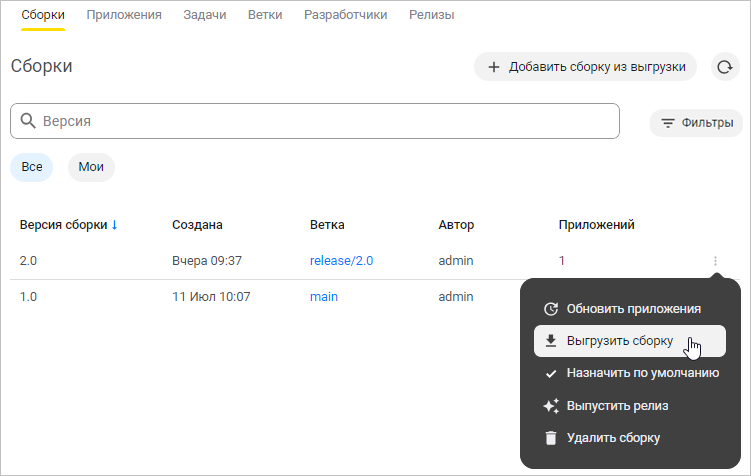Switch to the Приложения tab

(x=124, y=15)
